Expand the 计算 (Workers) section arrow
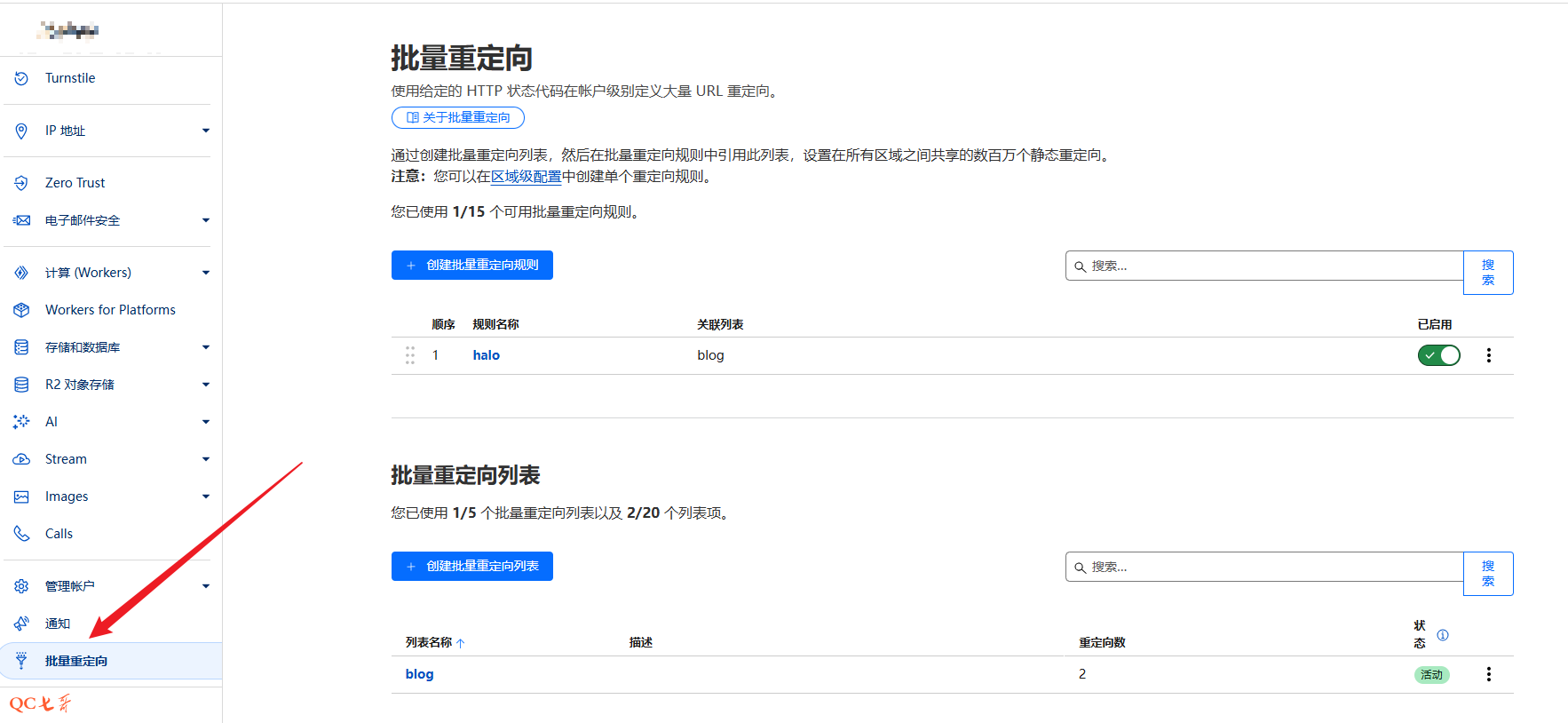The height and width of the screenshot is (723, 1568). click(x=205, y=273)
